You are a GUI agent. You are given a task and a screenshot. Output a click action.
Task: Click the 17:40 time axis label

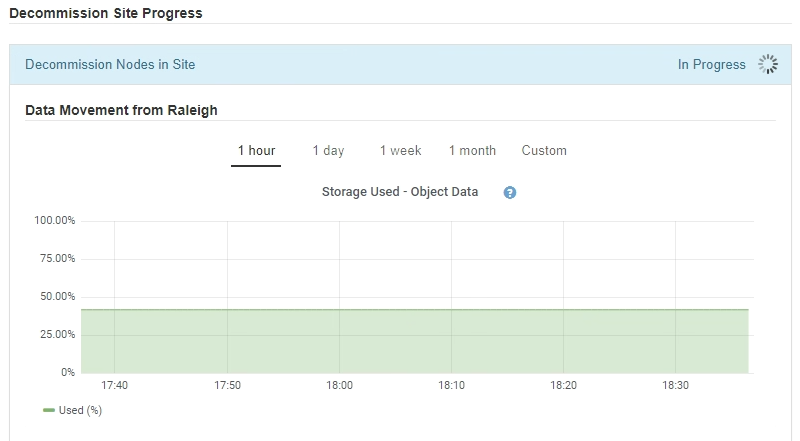pyautogui.click(x=115, y=385)
